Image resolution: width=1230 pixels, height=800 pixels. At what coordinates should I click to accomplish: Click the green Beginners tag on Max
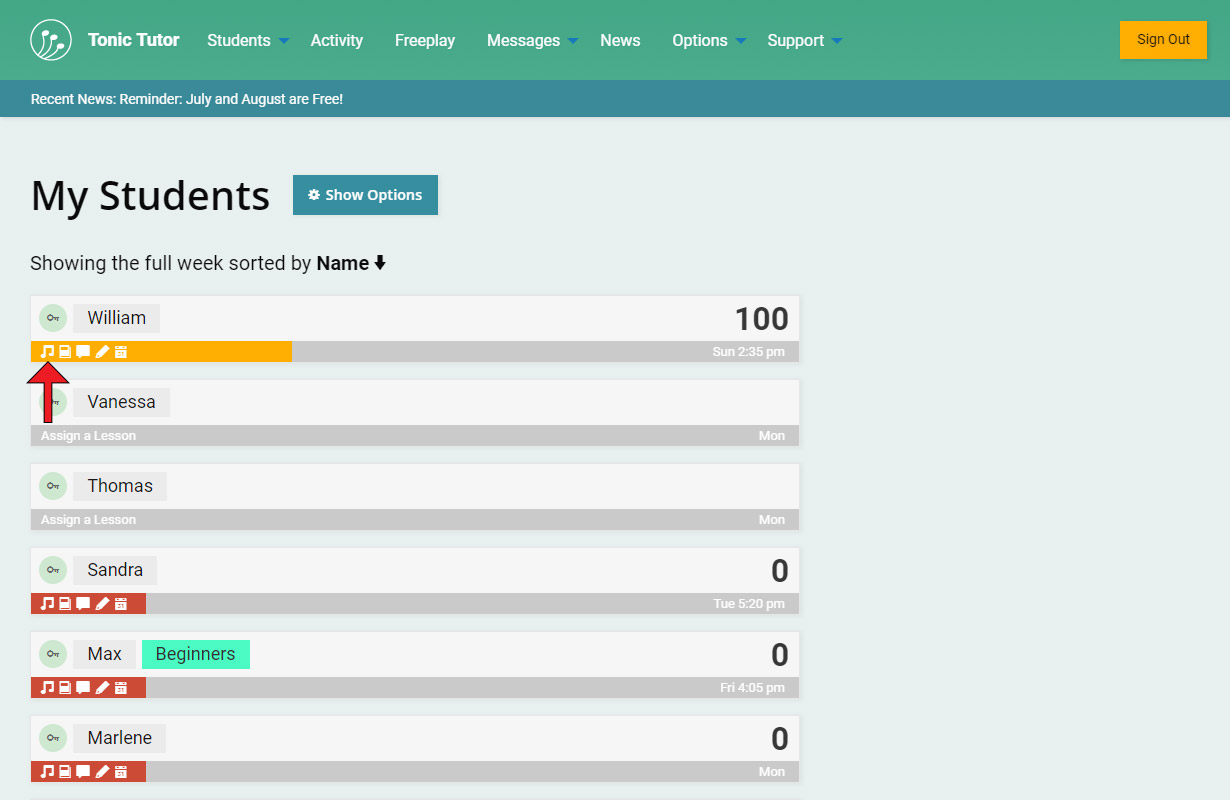pyautogui.click(x=196, y=654)
